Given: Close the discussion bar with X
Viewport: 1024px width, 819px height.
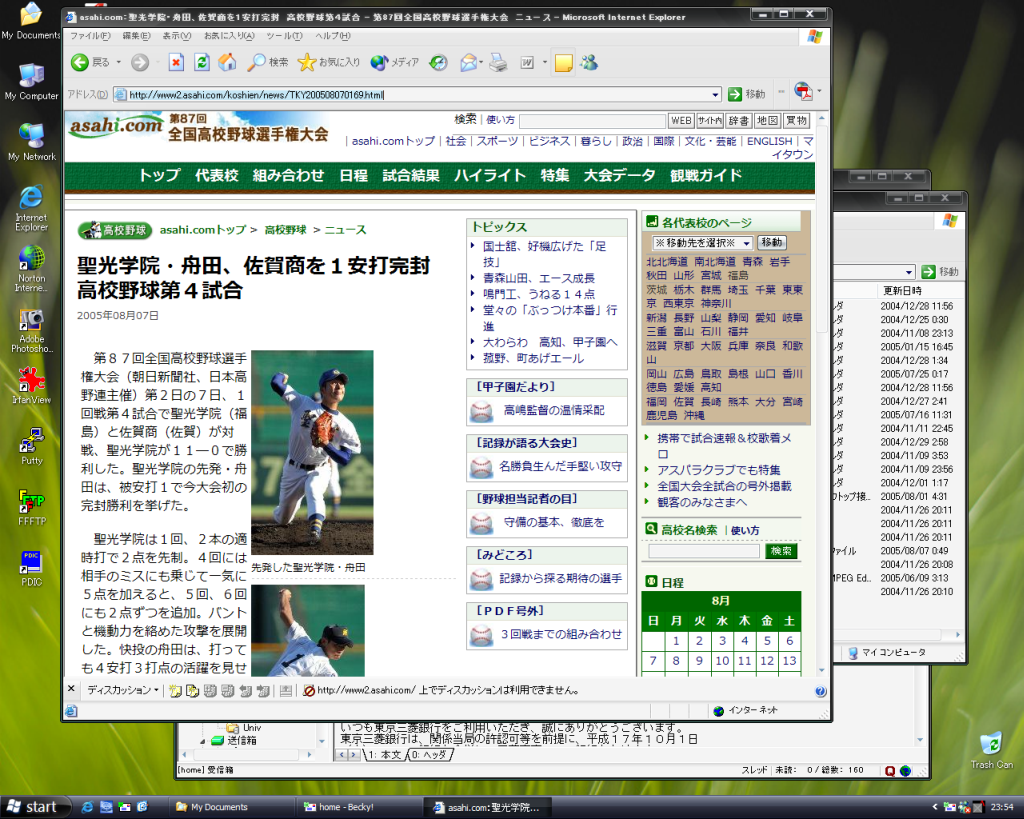Looking at the screenshot, I should point(71,689).
